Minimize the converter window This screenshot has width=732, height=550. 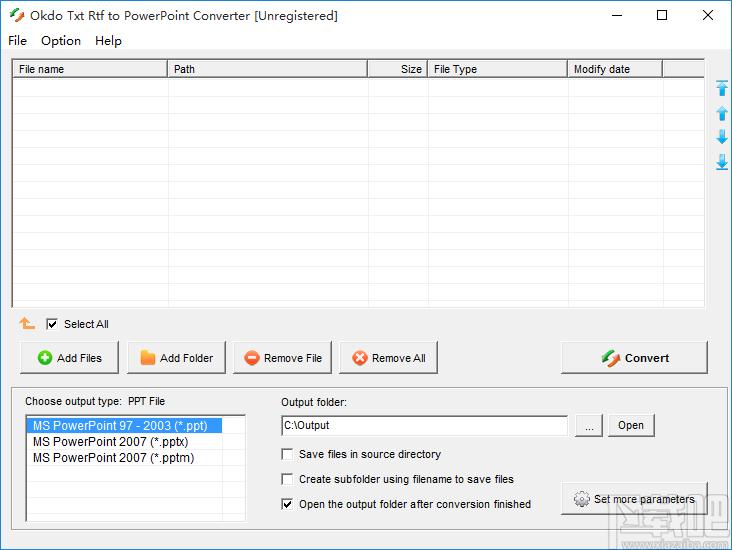click(617, 15)
